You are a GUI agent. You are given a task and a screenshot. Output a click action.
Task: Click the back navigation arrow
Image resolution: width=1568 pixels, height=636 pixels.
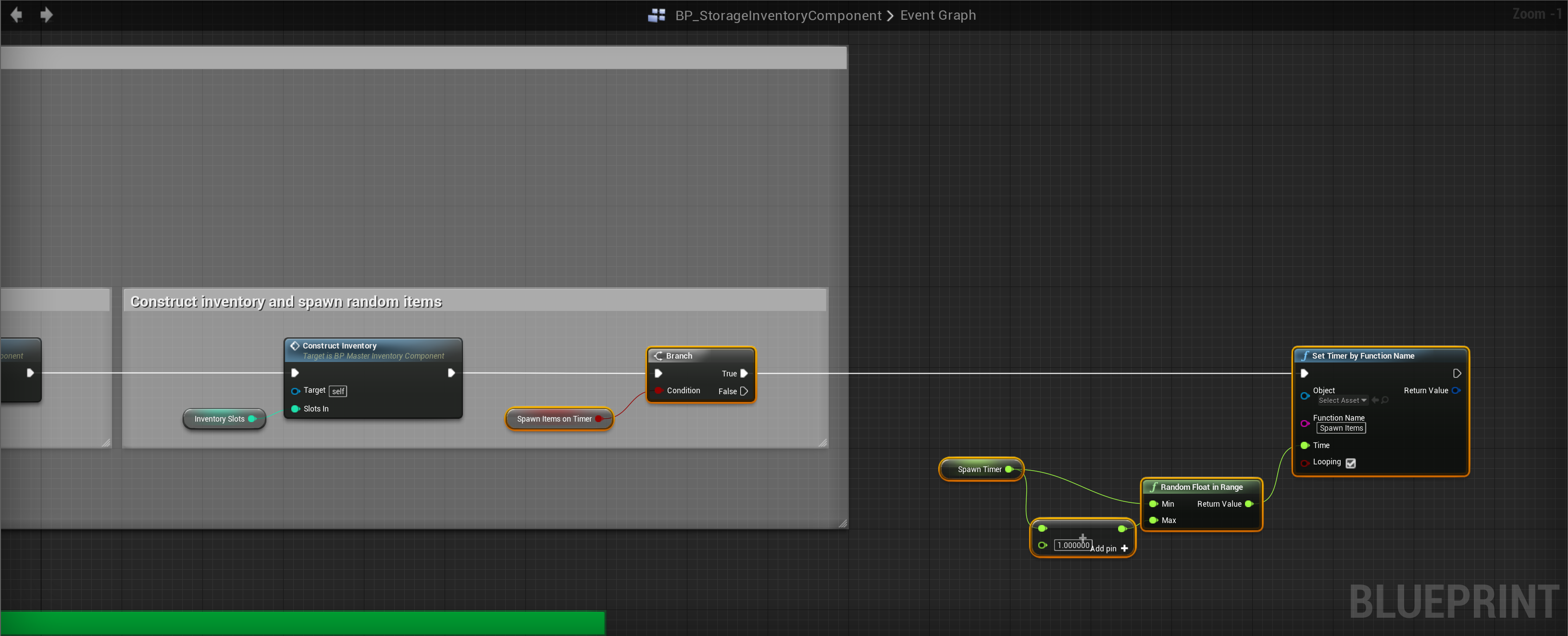pyautogui.click(x=16, y=14)
